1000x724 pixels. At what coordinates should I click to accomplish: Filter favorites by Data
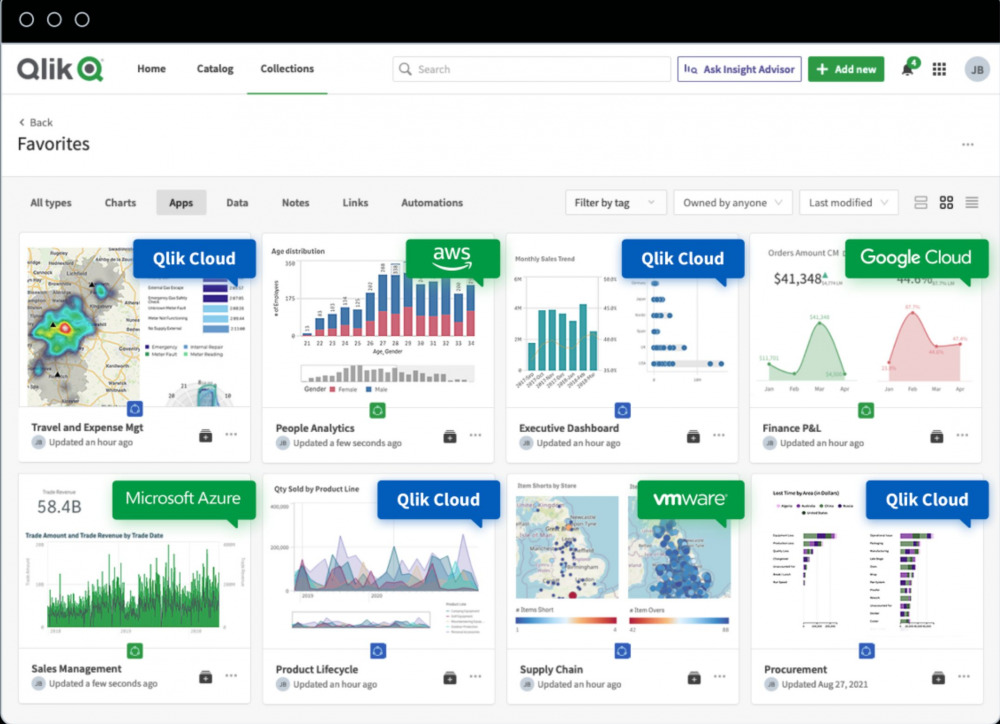tap(237, 203)
